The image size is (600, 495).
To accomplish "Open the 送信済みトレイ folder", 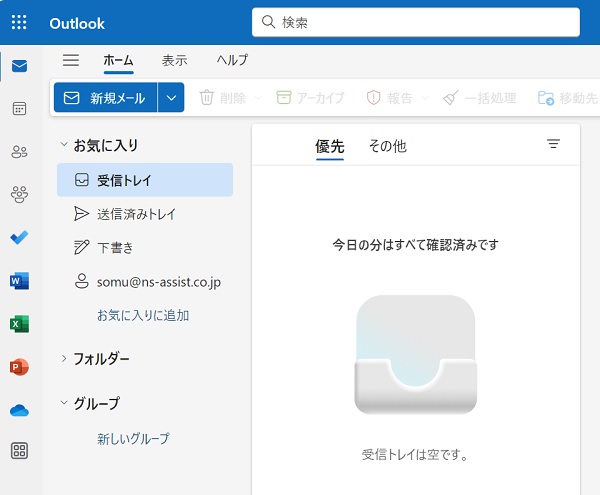I will coord(145,214).
